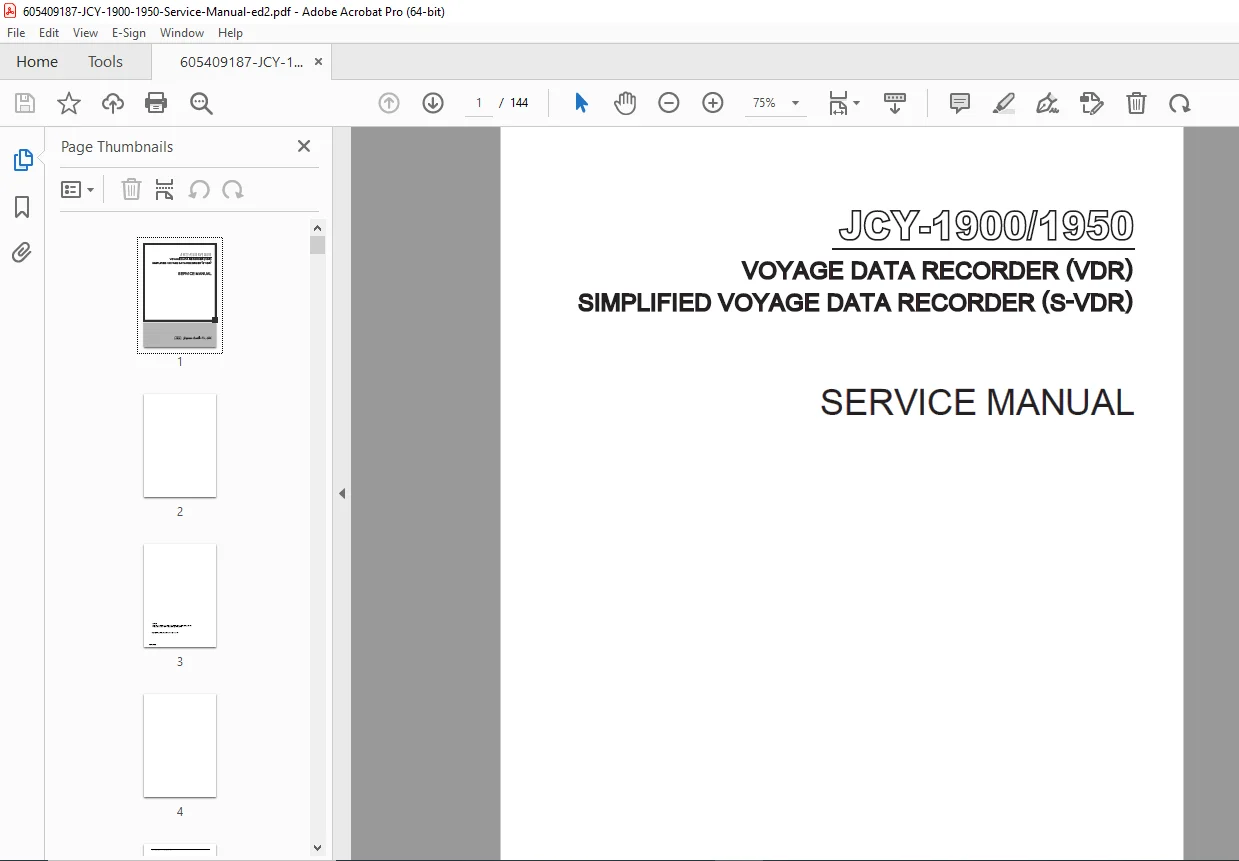Close the 605409187-JCY document tab
Screen dimensions: 1239x861
318,62
